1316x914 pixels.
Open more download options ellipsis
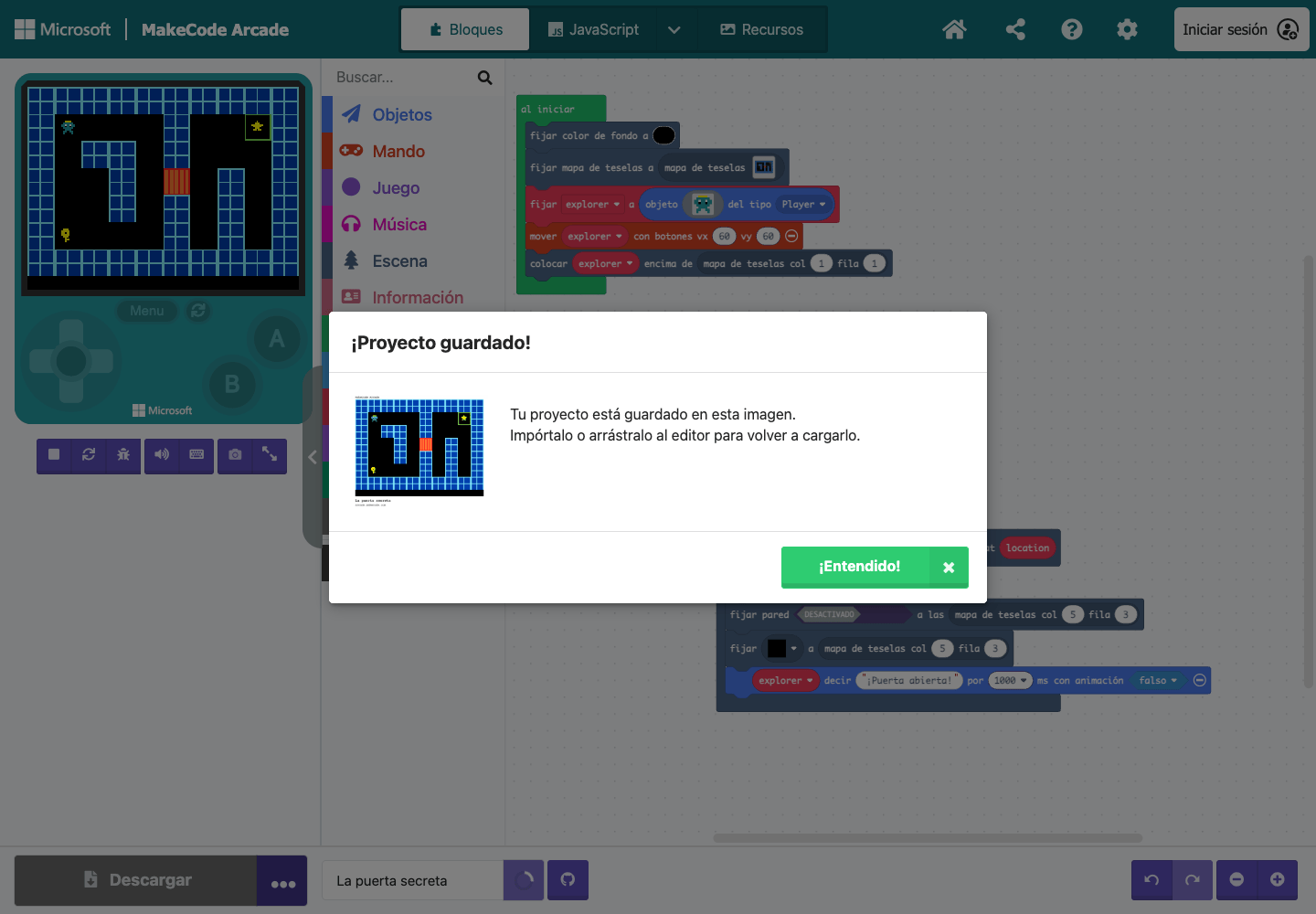(x=282, y=881)
